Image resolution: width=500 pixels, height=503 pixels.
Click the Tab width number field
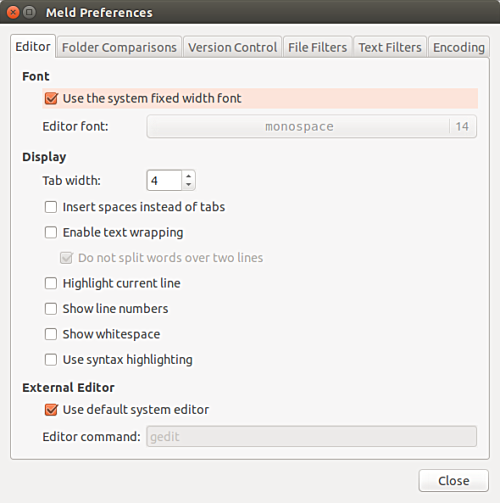tap(165, 180)
